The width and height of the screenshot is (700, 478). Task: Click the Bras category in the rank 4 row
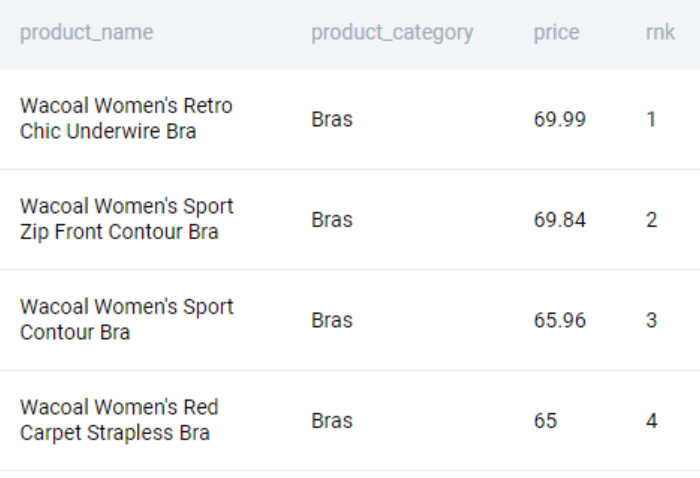[x=332, y=421]
